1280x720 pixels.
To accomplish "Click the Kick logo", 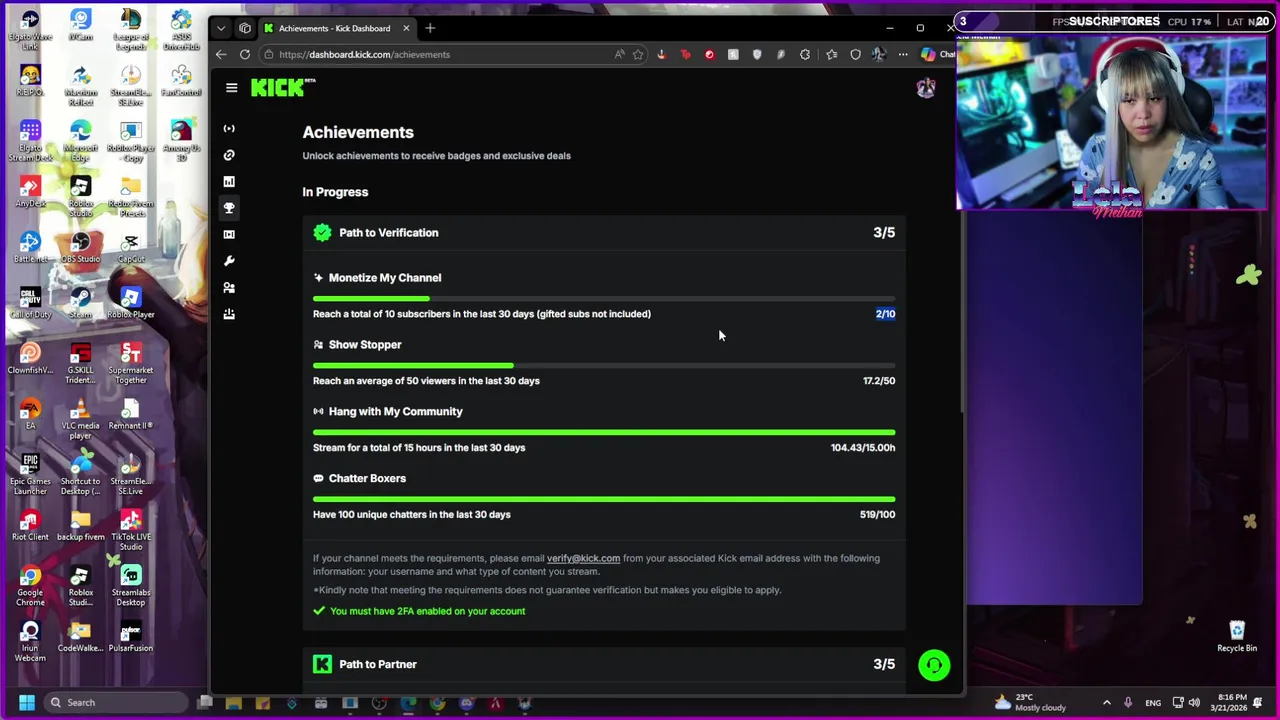I will (282, 88).
